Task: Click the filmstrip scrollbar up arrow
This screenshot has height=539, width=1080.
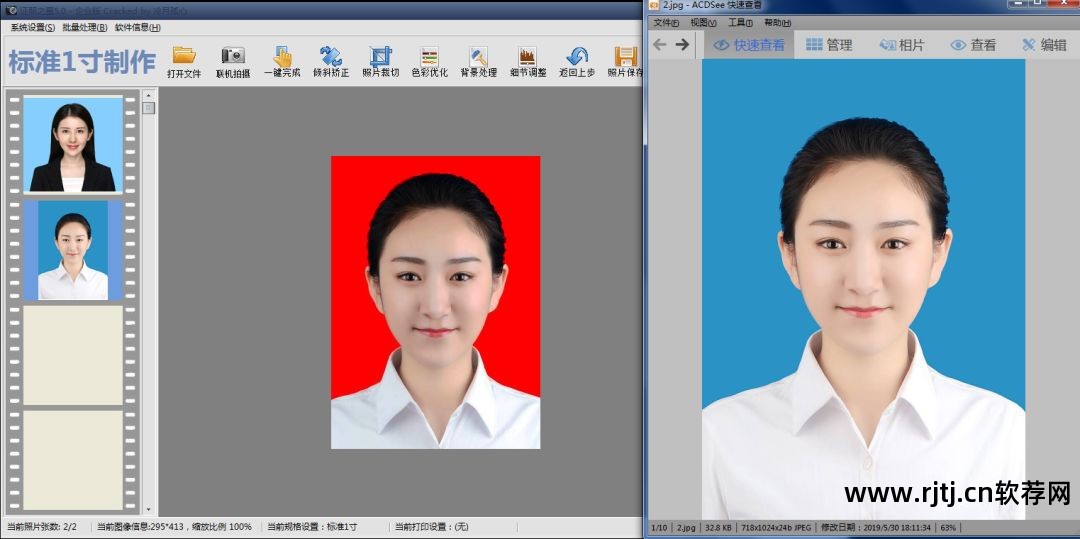Action: click(x=149, y=96)
